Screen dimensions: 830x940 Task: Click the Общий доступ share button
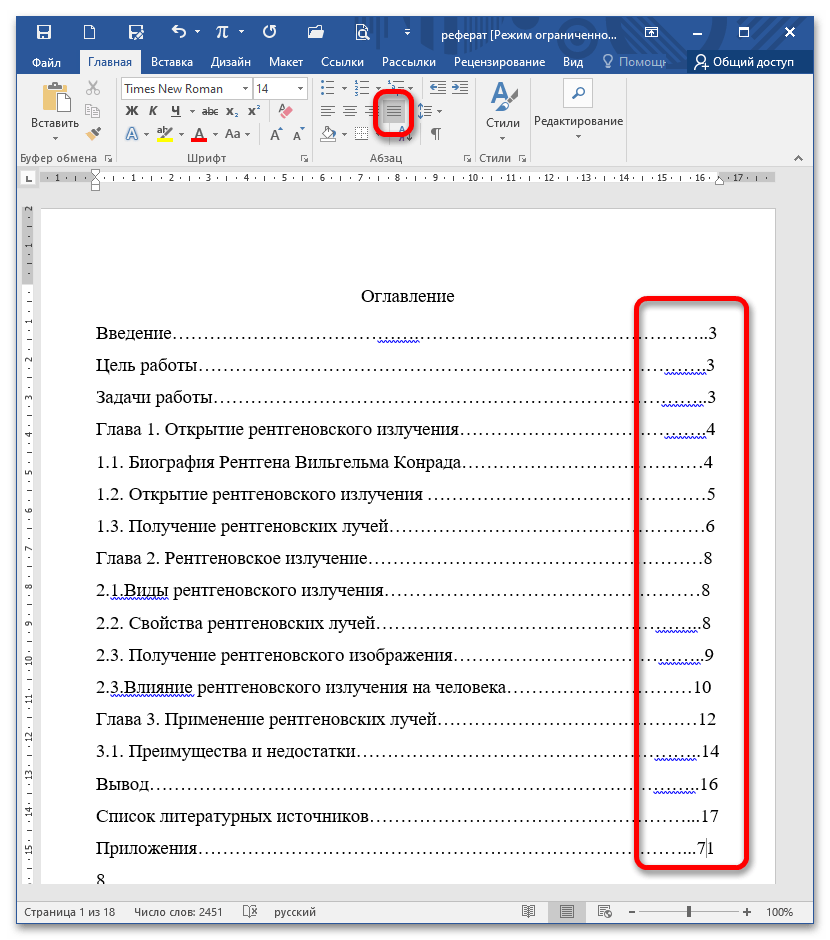(x=745, y=62)
